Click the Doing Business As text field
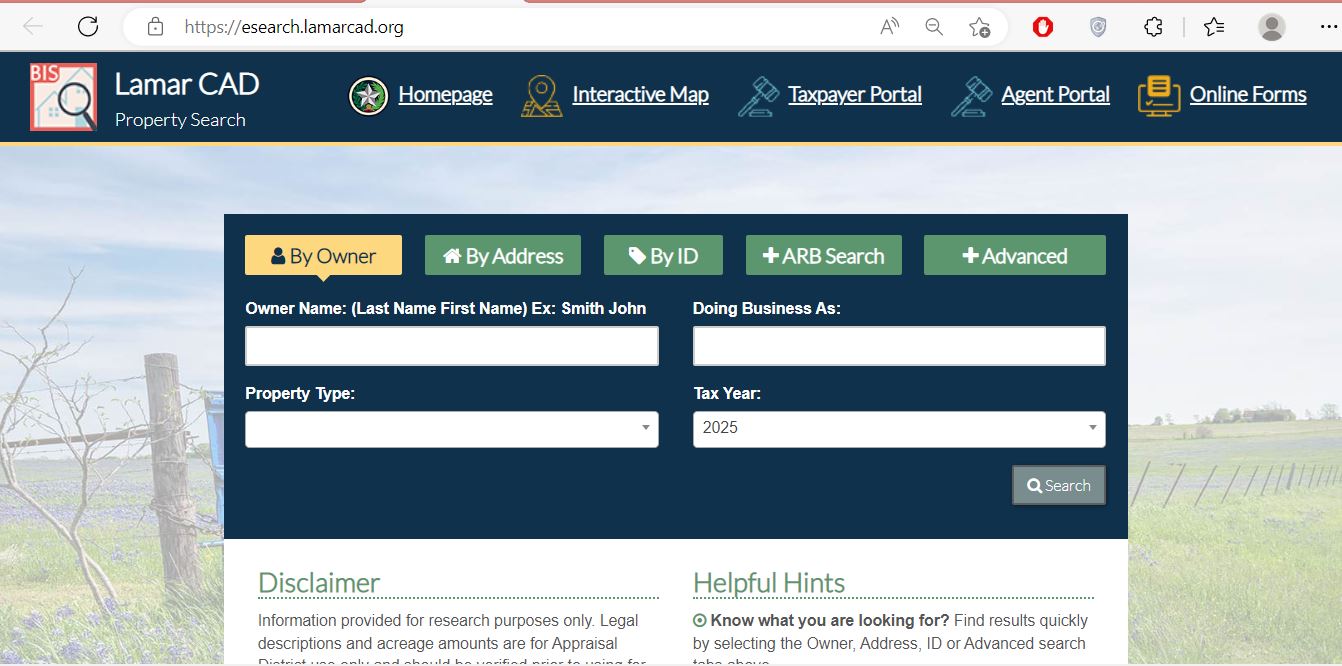 (x=898, y=346)
